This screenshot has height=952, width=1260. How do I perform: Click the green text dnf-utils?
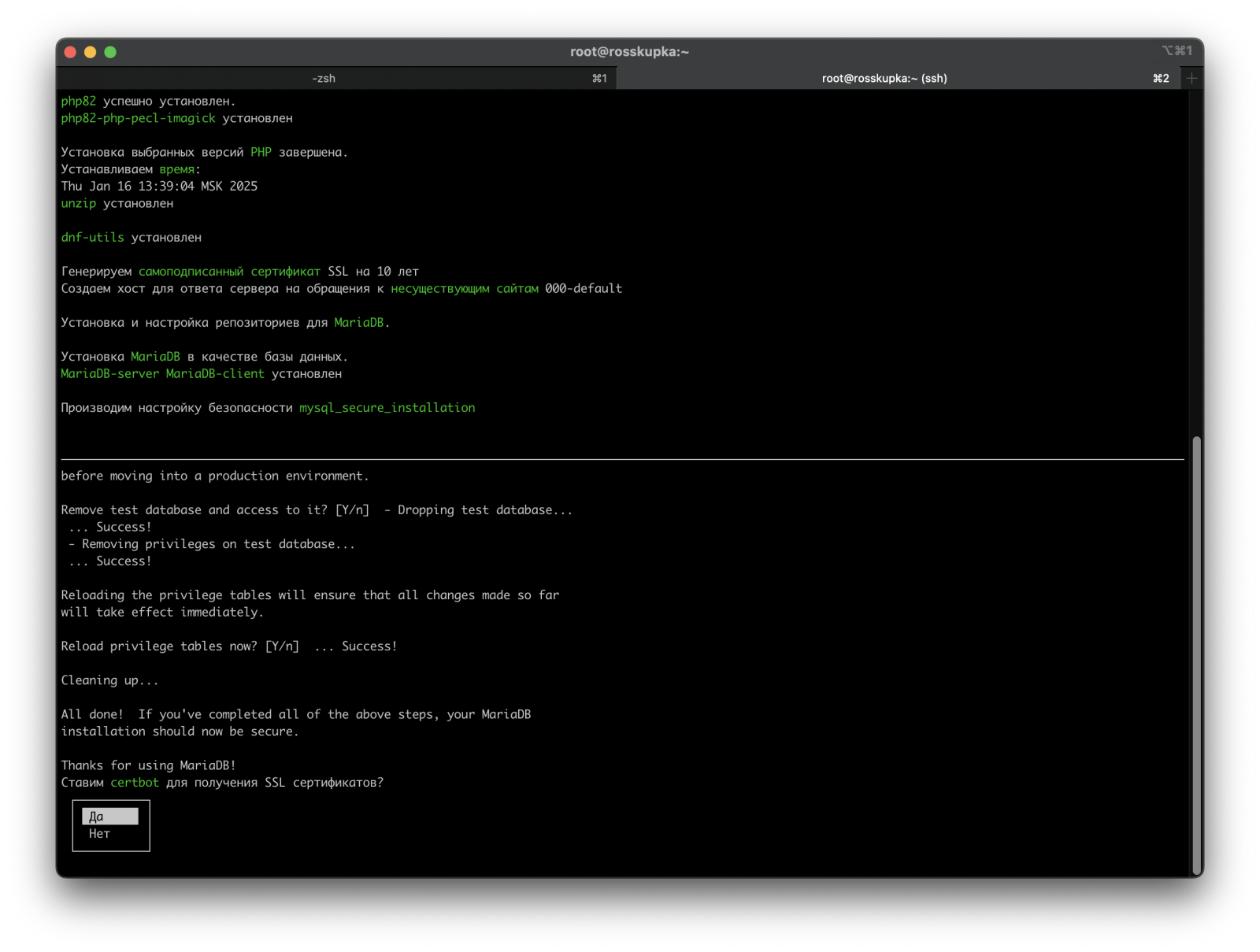coord(92,238)
